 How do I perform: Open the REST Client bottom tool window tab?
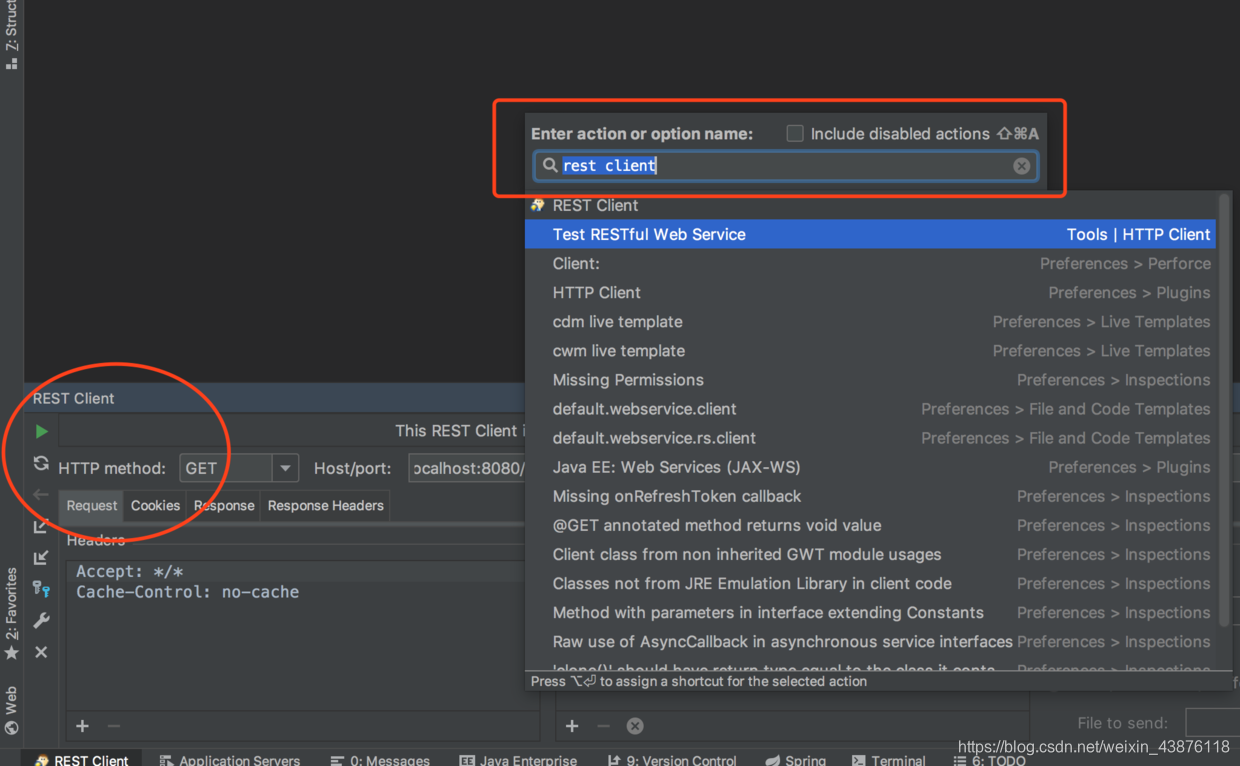[83, 760]
